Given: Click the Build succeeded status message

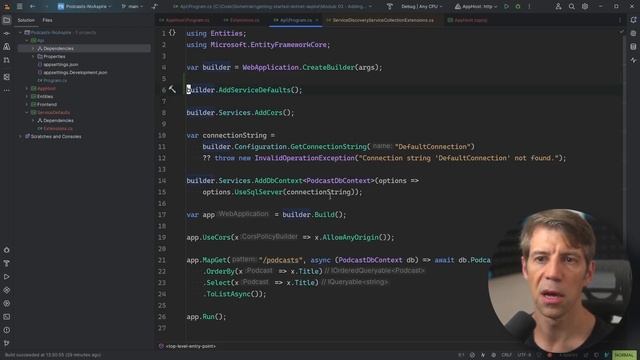Looking at the screenshot, I should point(53,355).
